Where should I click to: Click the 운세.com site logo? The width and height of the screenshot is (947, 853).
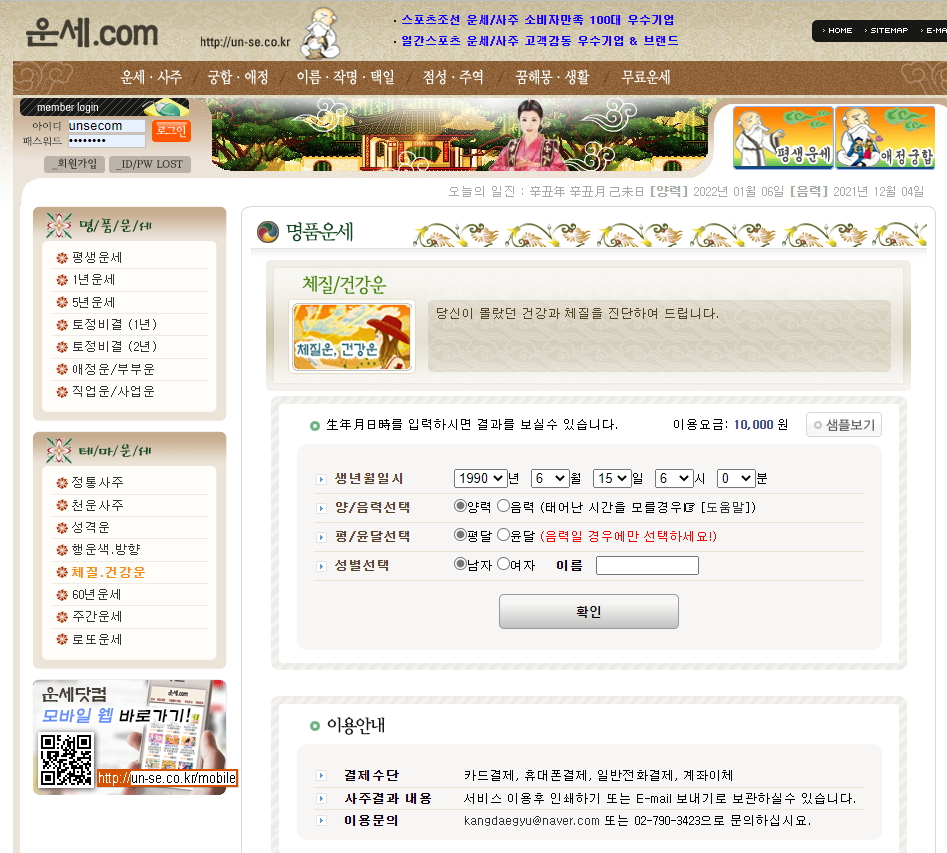pos(92,33)
